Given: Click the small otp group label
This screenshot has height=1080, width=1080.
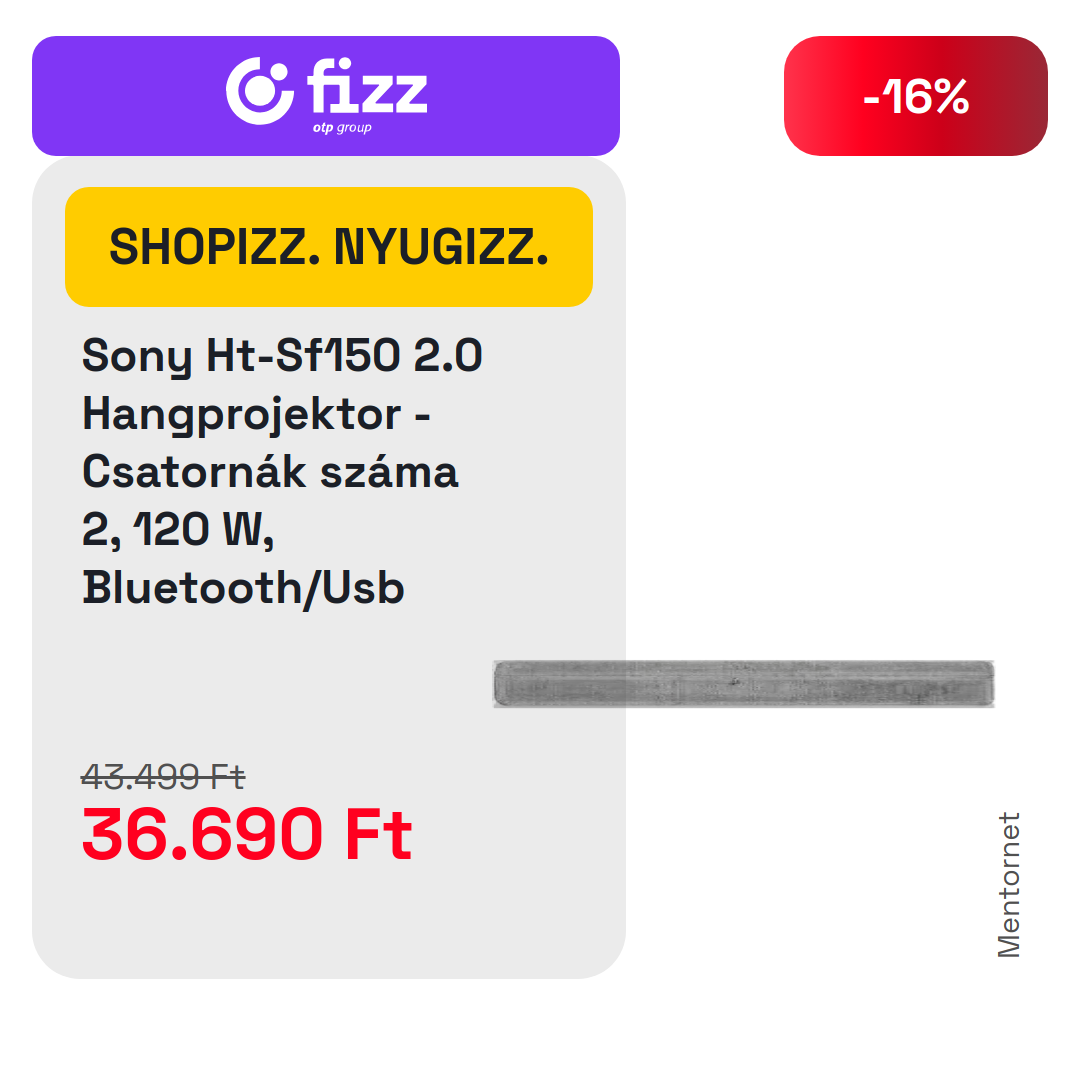Looking at the screenshot, I should pyautogui.click(x=342, y=128).
